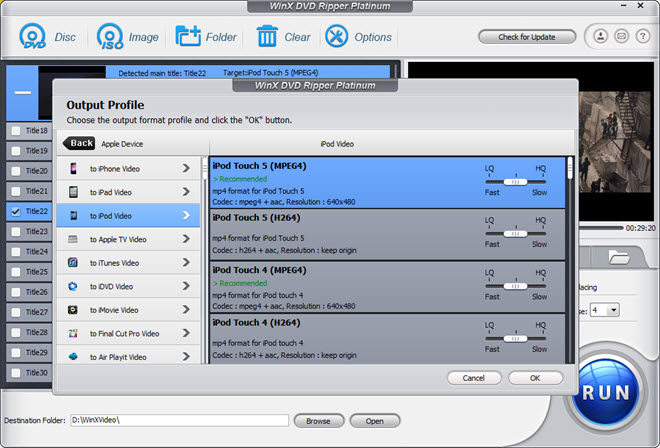Adjust iPod Touch 5 (MPEG4) quality slider
This screenshot has height=448, width=660.
(x=515, y=182)
